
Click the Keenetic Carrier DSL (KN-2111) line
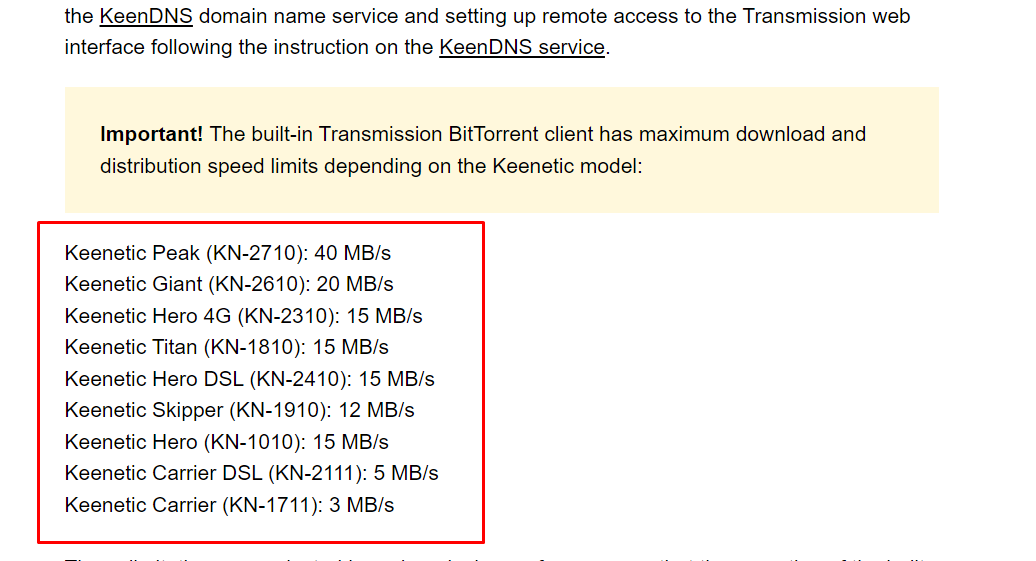coord(252,473)
